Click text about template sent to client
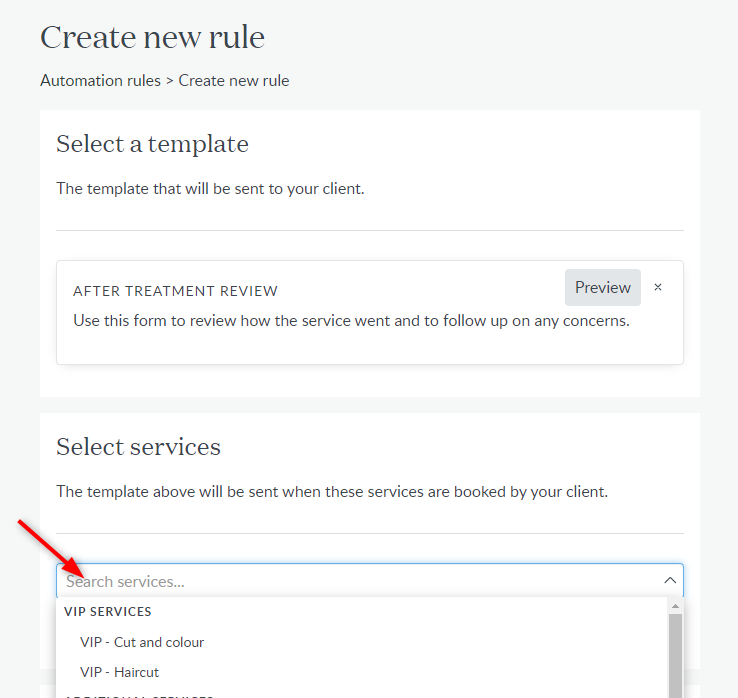This screenshot has width=738, height=698. tap(210, 189)
